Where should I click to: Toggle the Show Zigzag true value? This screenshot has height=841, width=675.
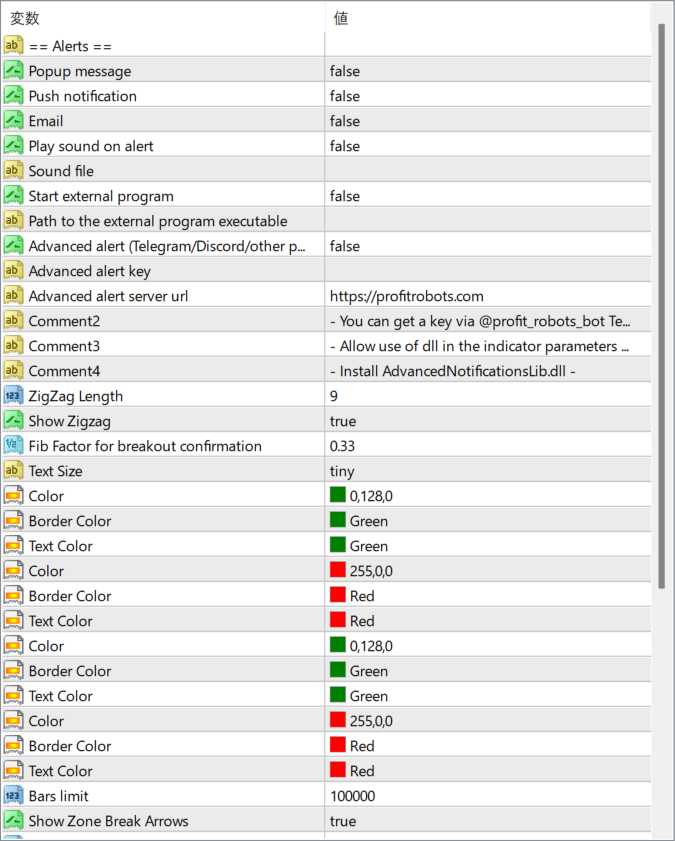343,421
